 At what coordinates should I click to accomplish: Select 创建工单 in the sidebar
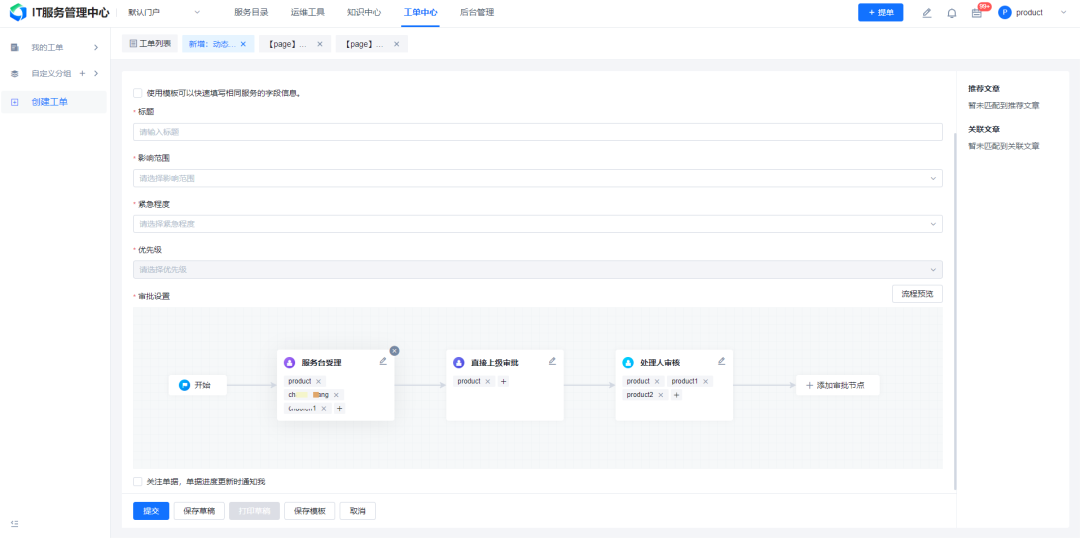click(54, 102)
